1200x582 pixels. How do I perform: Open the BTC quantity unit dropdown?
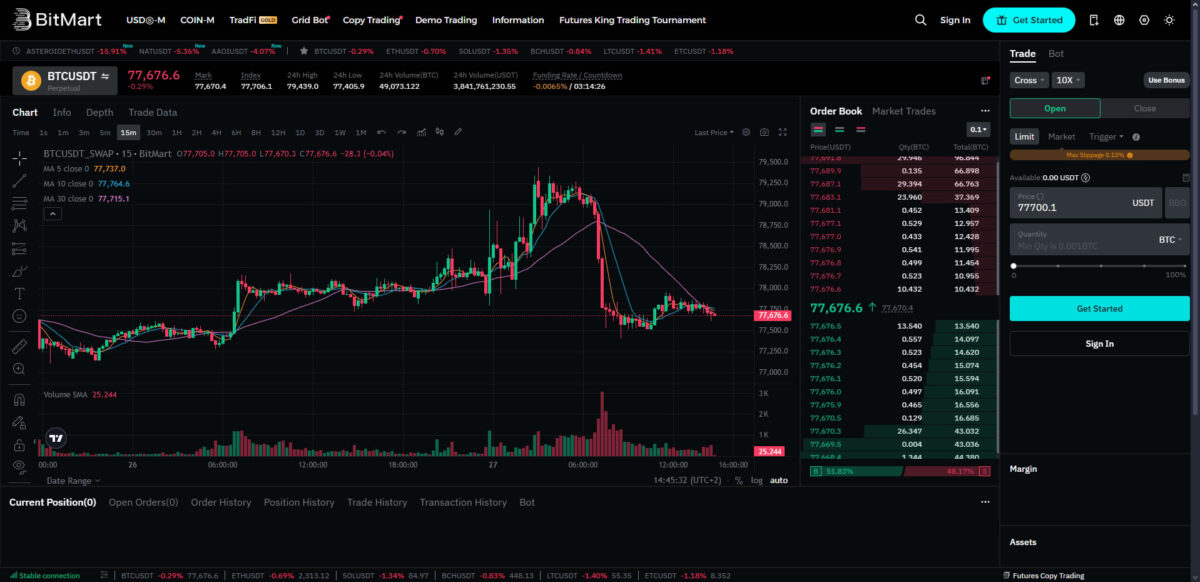pos(1170,240)
